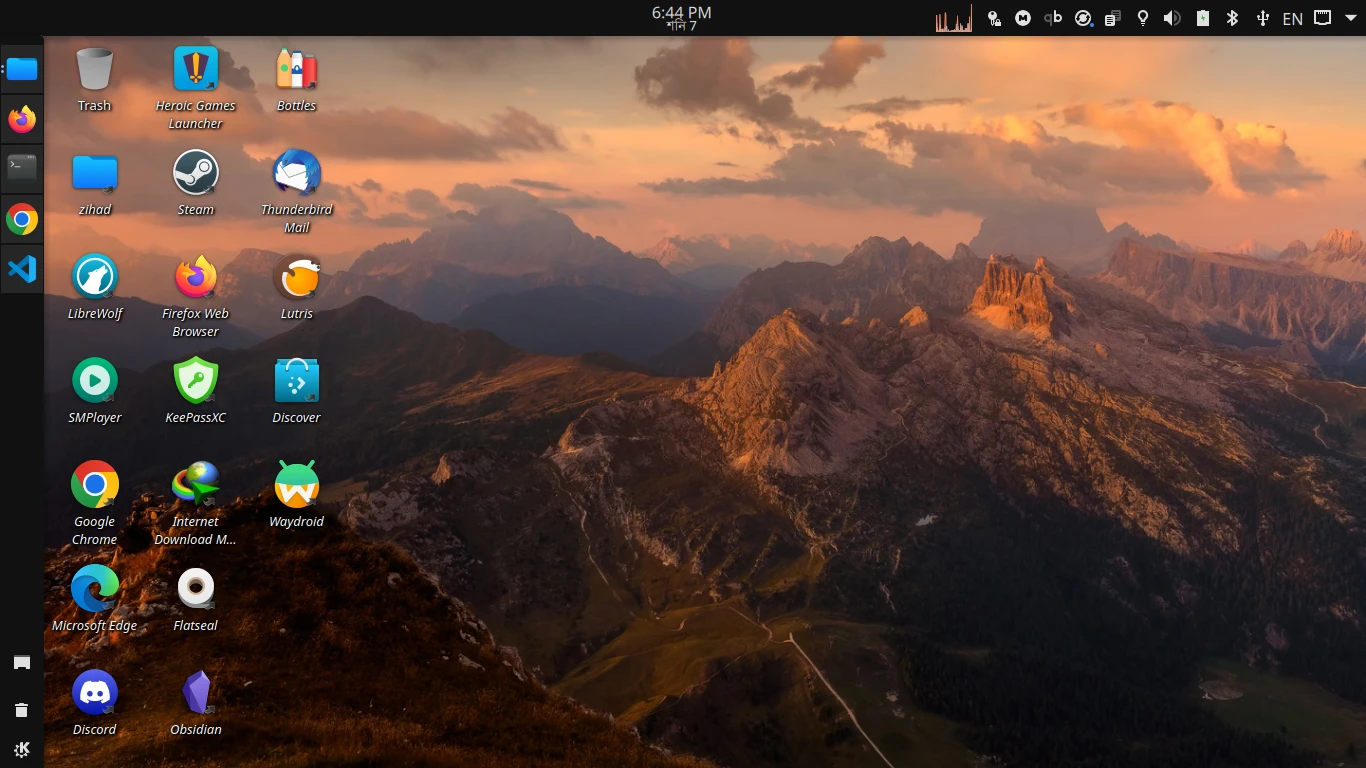
Task: Mute audio via the tray speaker icon
Action: click(x=1171, y=17)
